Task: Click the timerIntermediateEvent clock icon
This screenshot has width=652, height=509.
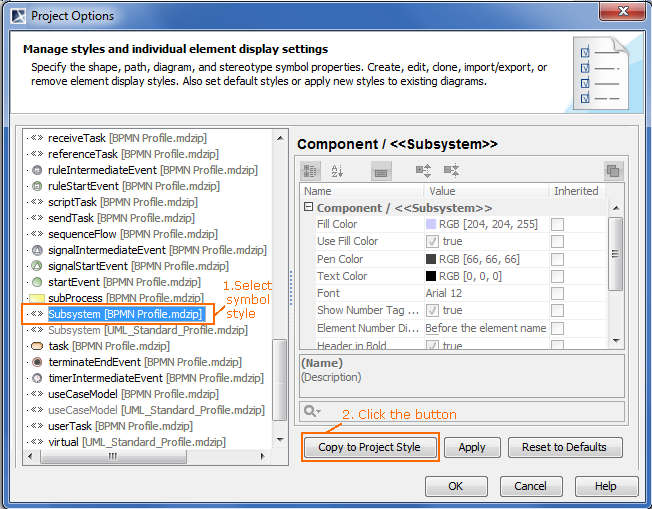Action: (x=37, y=378)
